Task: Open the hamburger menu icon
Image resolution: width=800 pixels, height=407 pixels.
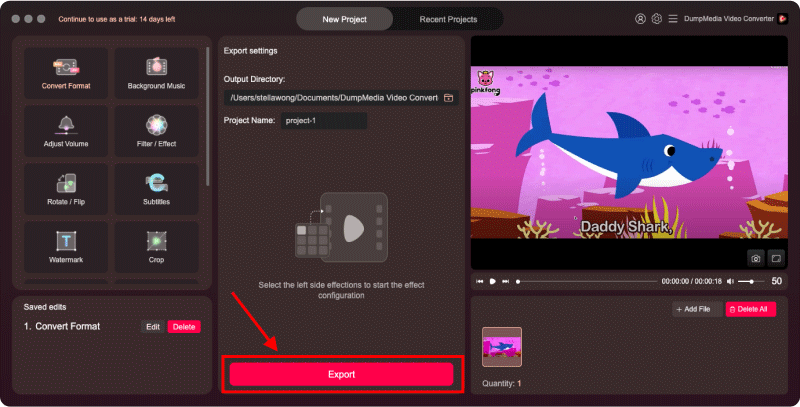Action: tap(673, 19)
